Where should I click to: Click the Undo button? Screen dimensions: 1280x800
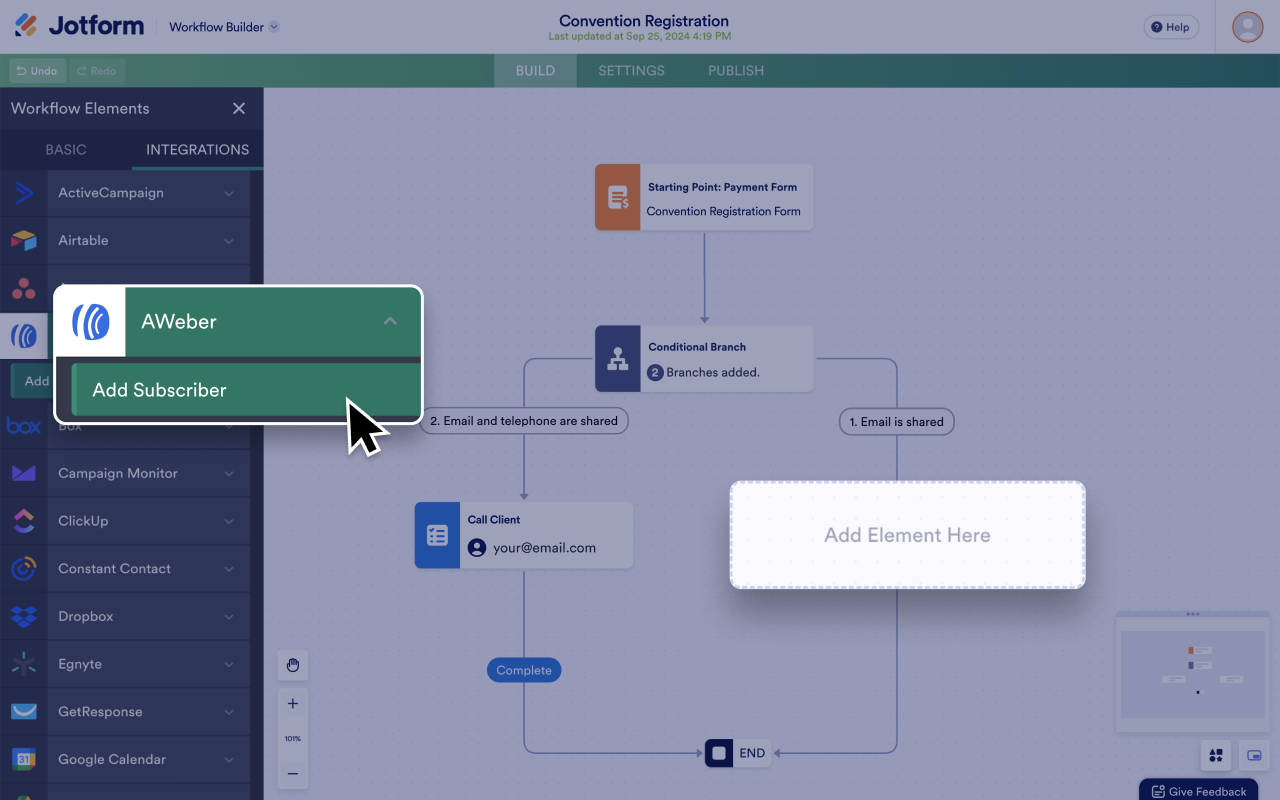[x=37, y=71]
